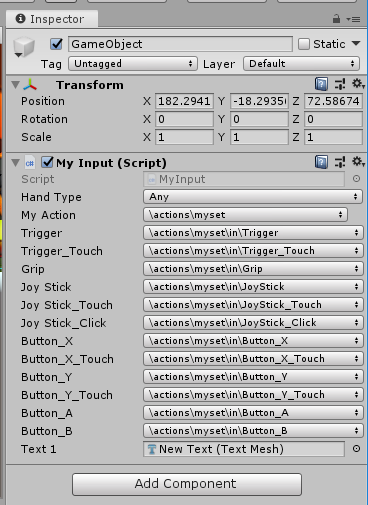
Task: Open Transform preset selector icon
Action: (340, 84)
